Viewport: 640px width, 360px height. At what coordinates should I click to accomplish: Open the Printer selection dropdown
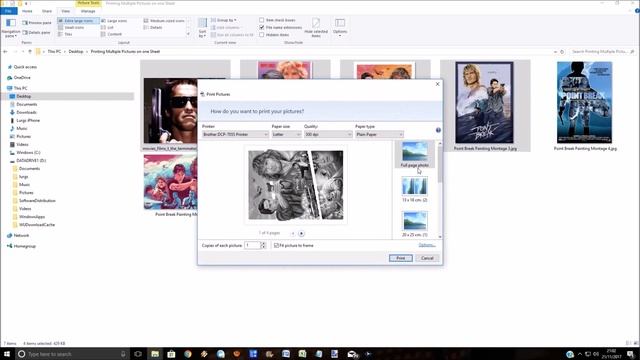coord(235,134)
